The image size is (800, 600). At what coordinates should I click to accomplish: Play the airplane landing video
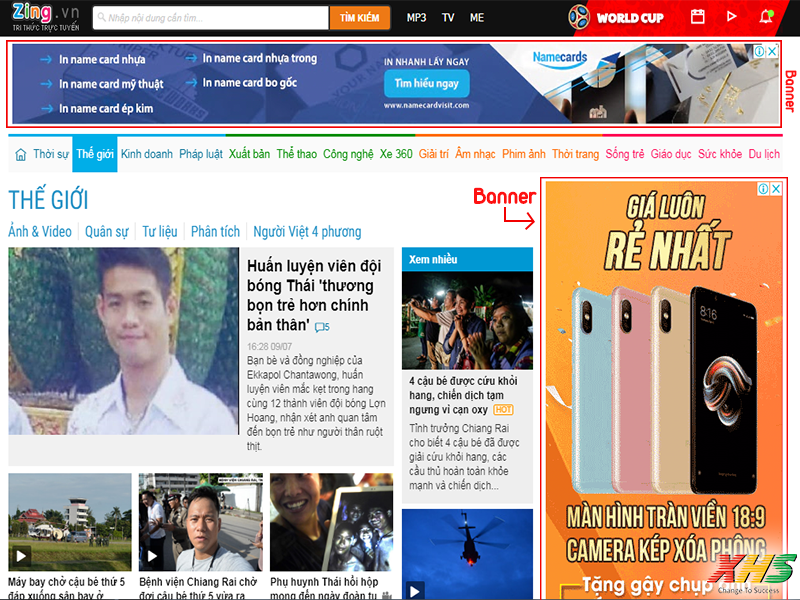click(21, 556)
